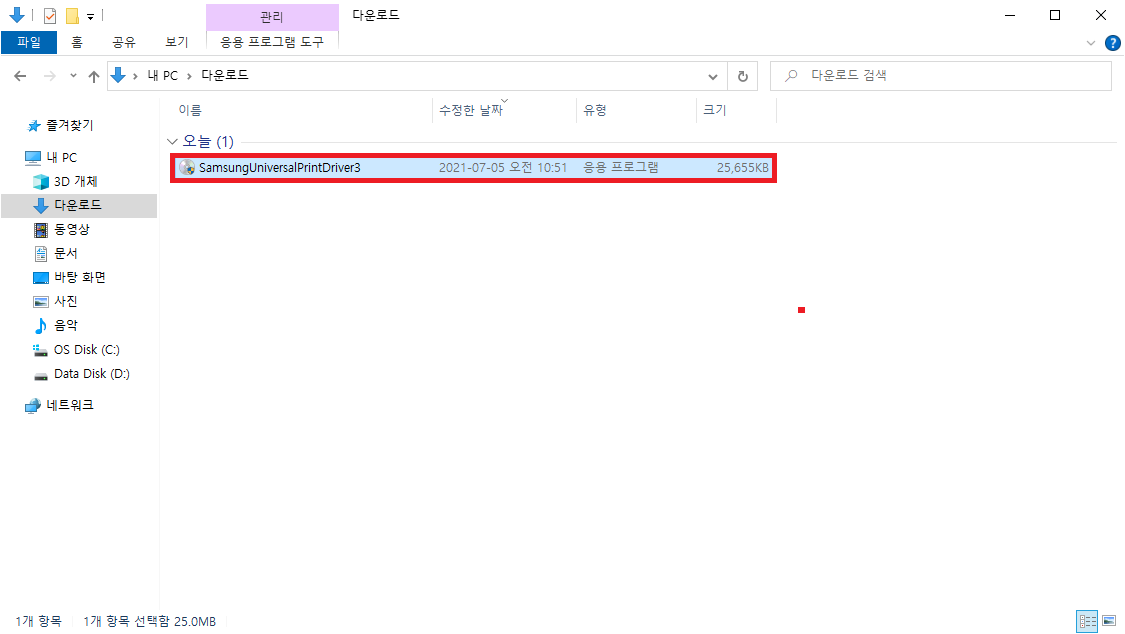Open OS Disk (C:) drive
Image resolution: width=1125 pixels, height=634 pixels.
coord(87,349)
